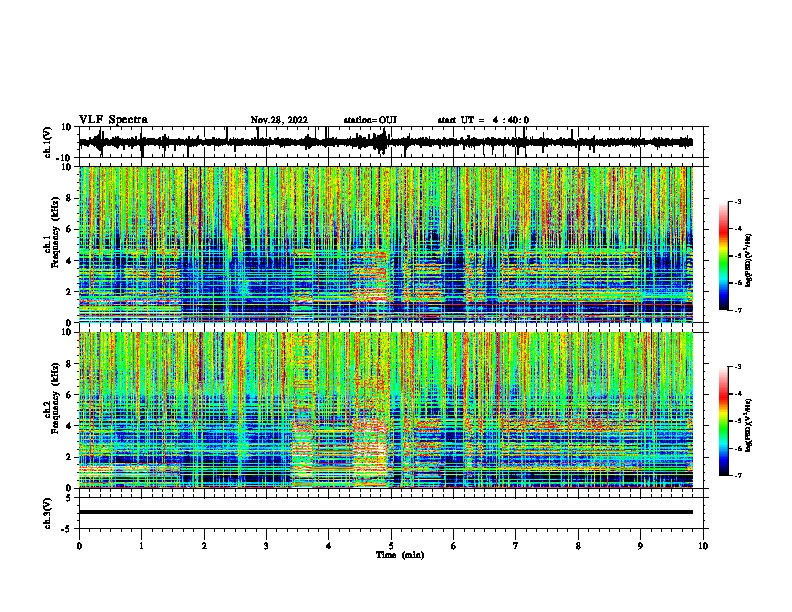This screenshot has height=612, width=792.
Task: Click the "2" tick on the time axis
Action: tap(204, 546)
